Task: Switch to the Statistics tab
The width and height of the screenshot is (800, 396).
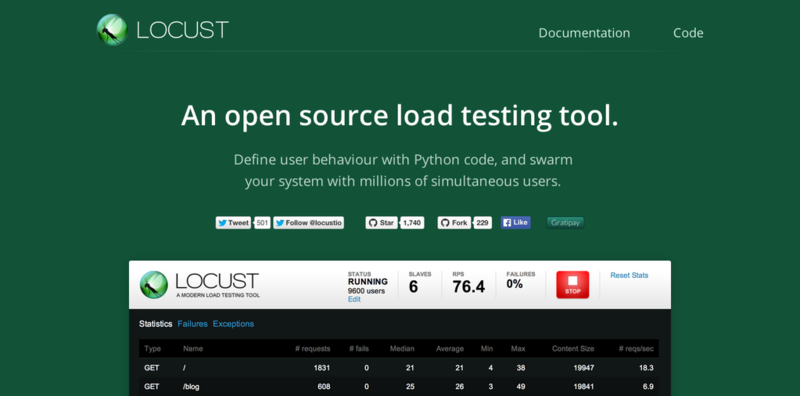Action: [x=156, y=324]
